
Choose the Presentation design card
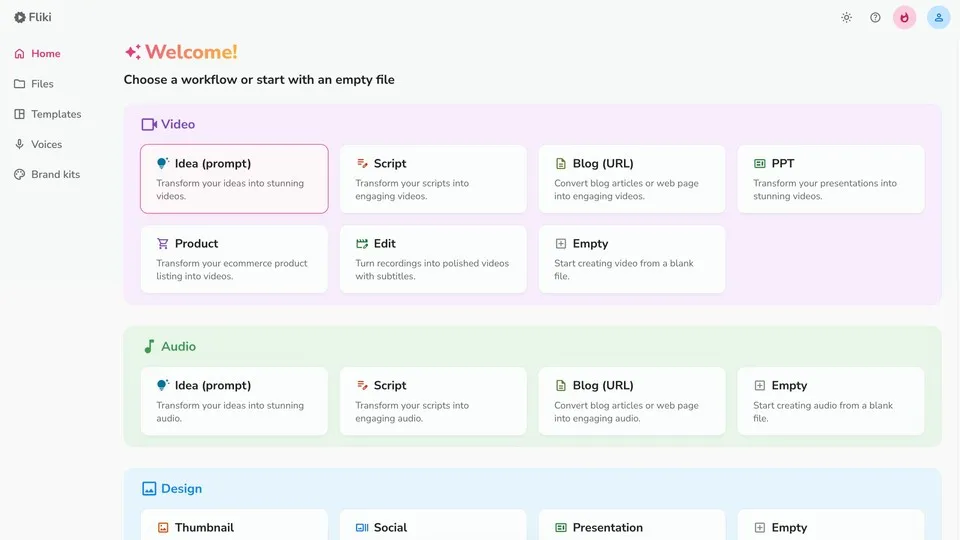click(x=632, y=525)
